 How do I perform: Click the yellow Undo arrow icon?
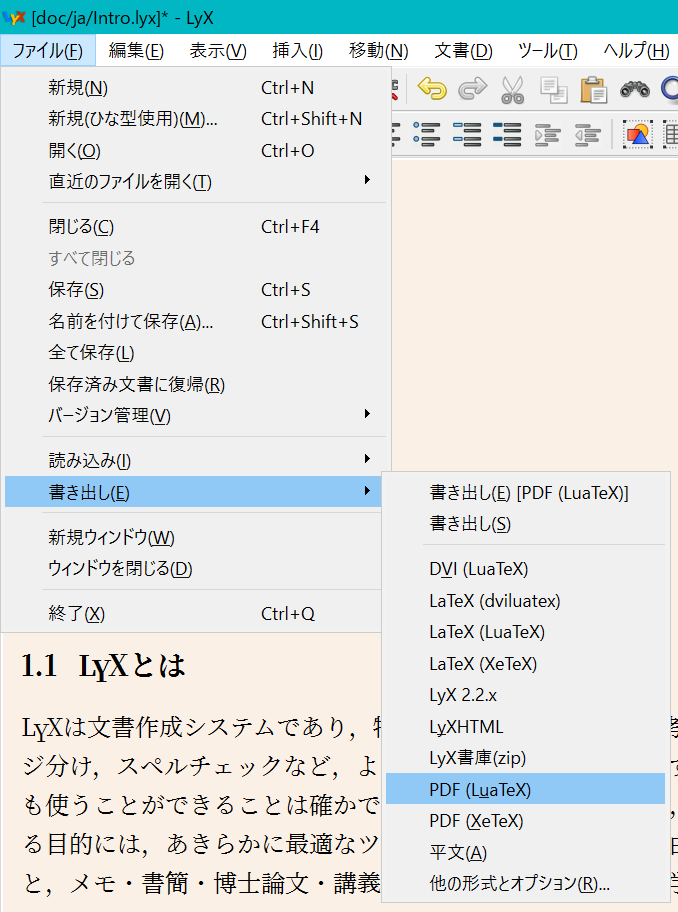tap(432, 89)
